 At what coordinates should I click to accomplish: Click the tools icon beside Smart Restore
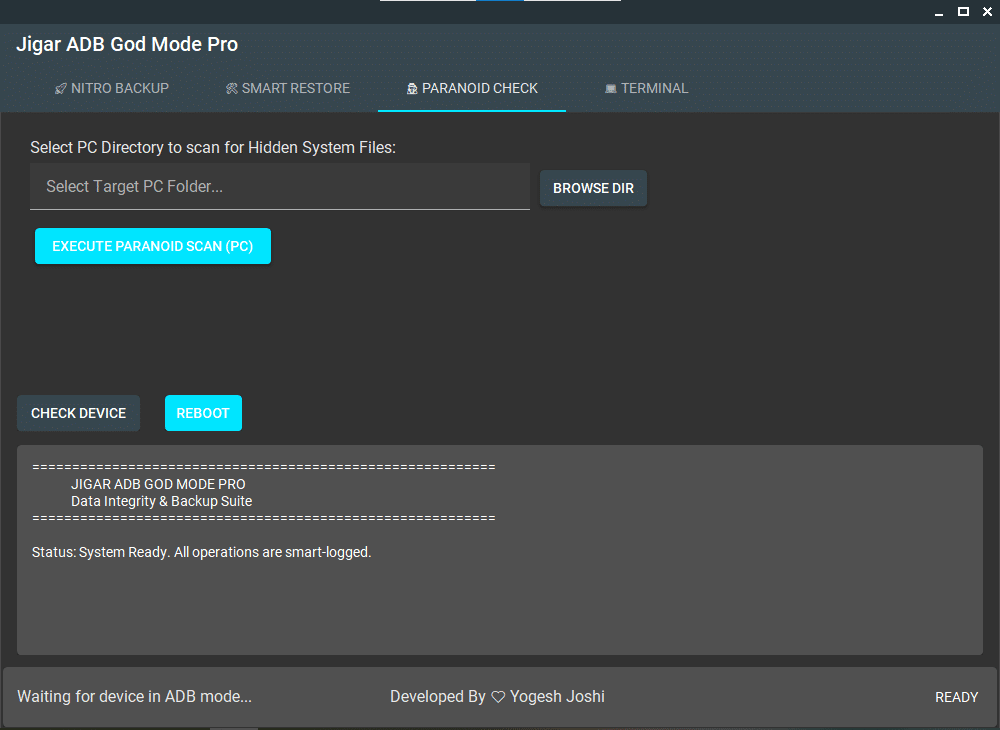click(231, 88)
